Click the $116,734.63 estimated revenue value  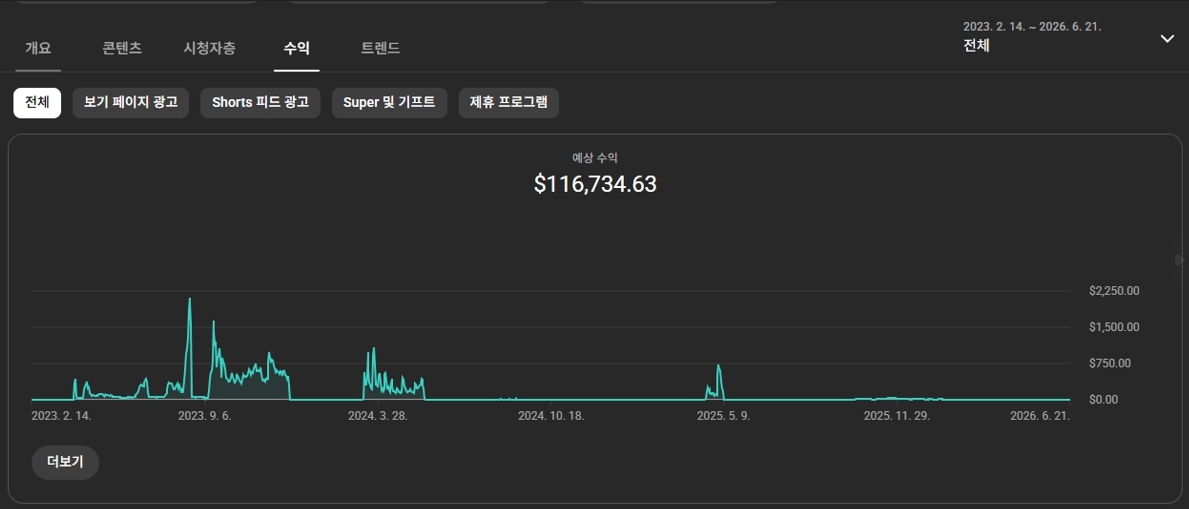[595, 184]
